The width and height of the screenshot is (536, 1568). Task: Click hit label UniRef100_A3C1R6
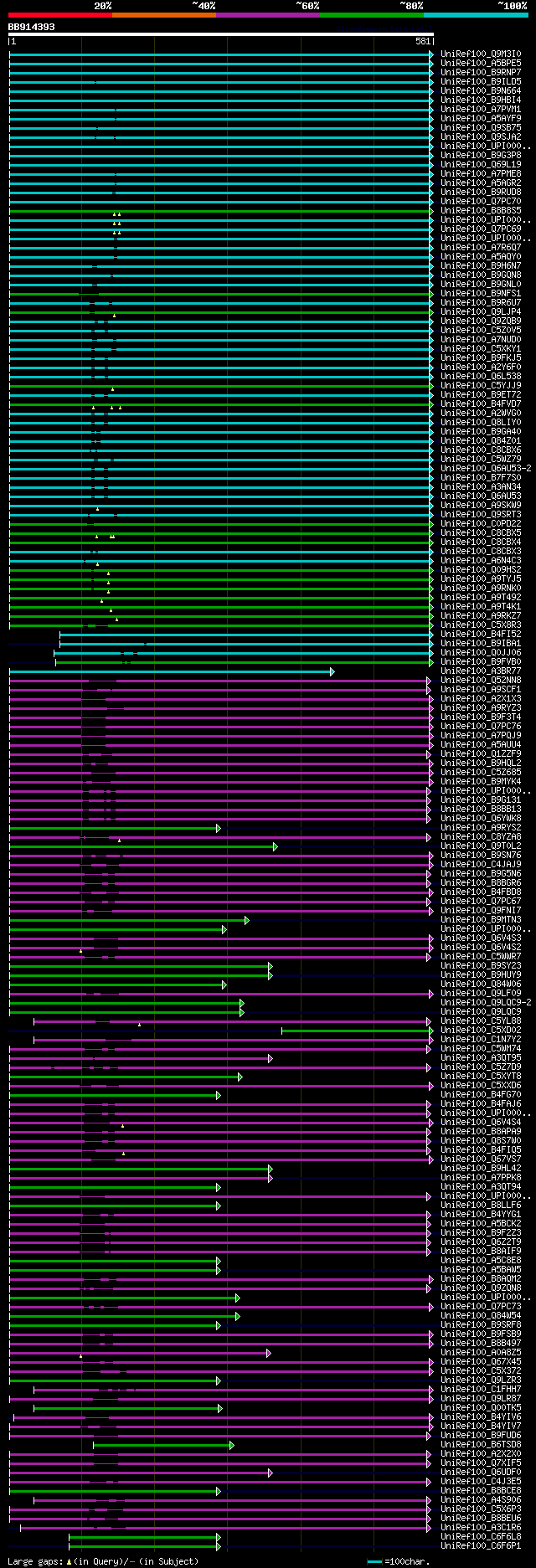coord(481,1528)
